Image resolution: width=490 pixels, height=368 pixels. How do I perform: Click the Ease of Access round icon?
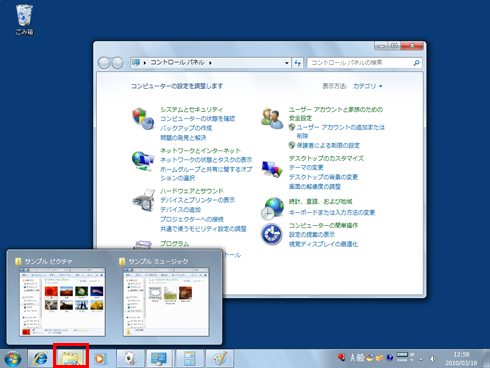point(272,234)
